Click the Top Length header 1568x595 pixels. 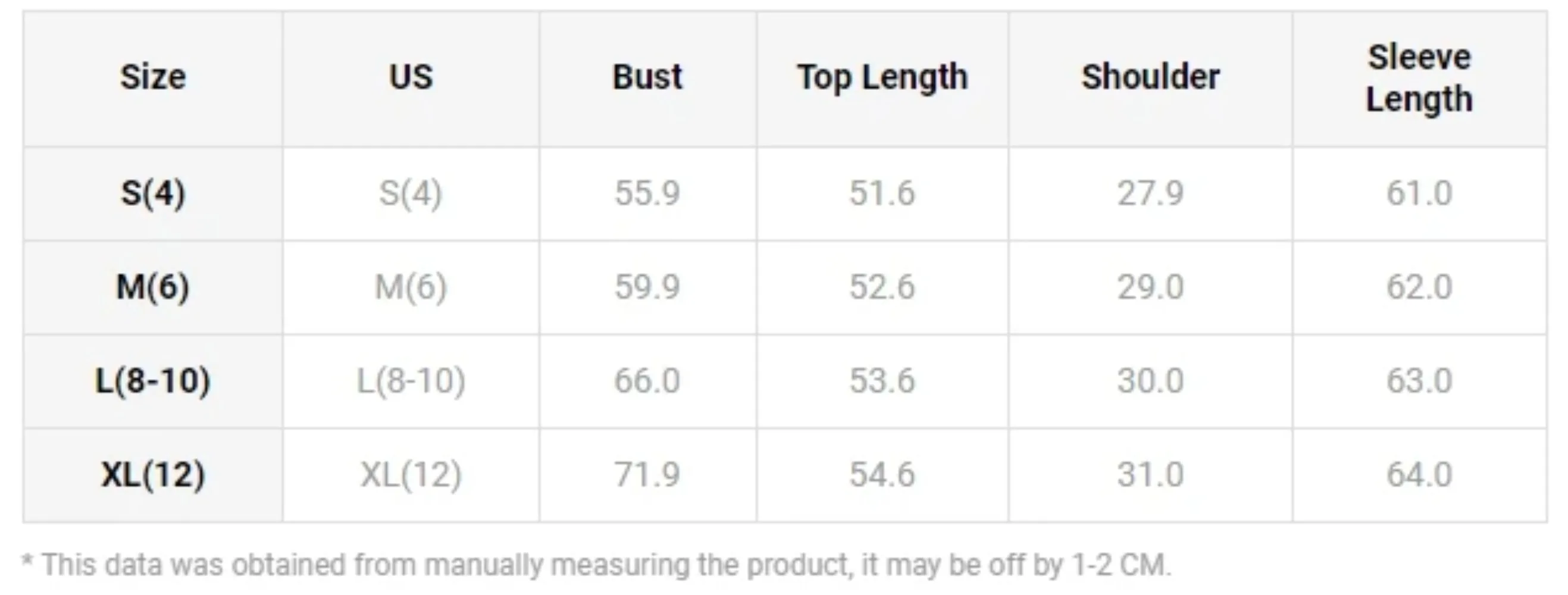(x=882, y=77)
